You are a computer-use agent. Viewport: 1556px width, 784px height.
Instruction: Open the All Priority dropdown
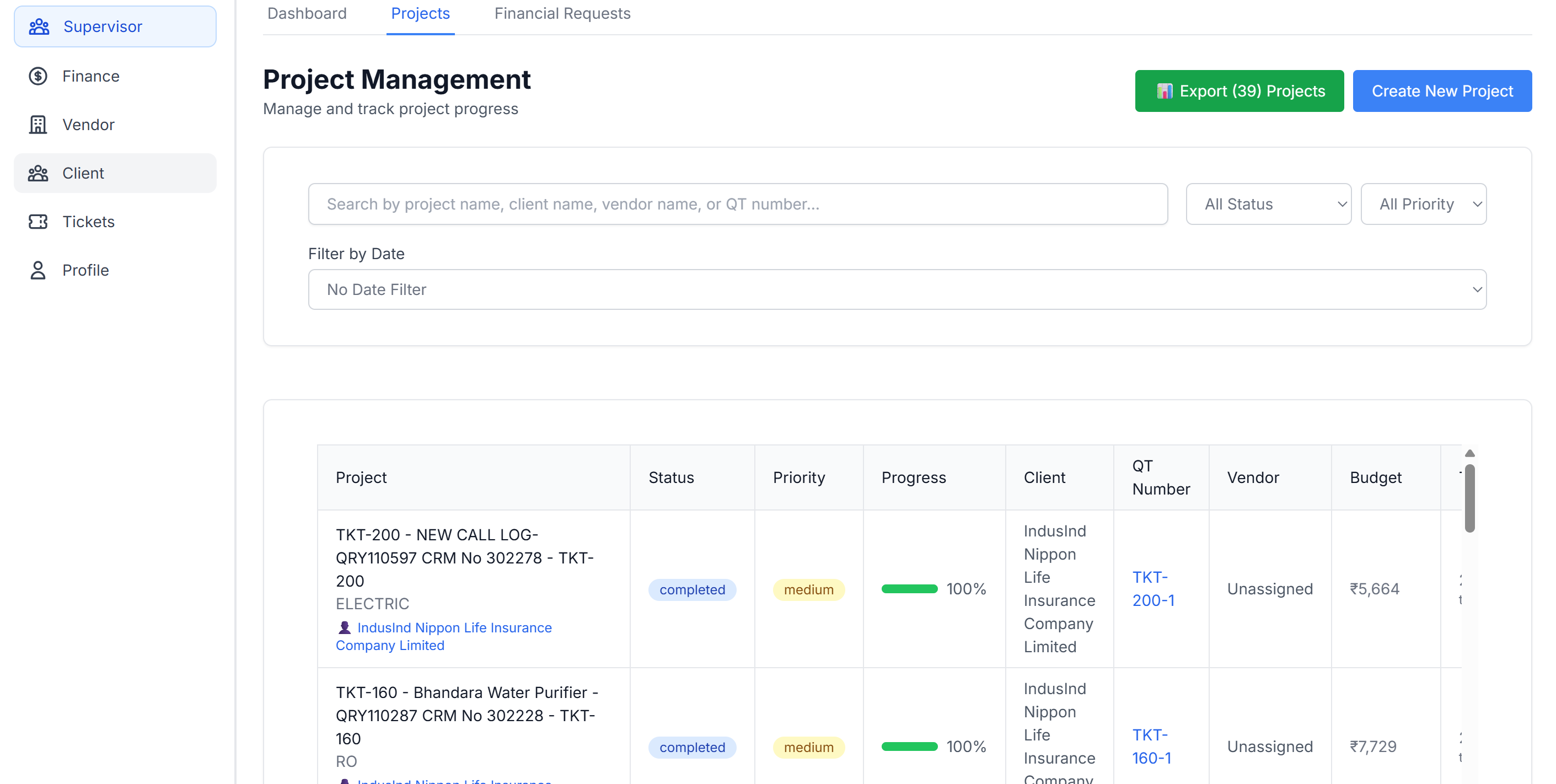(1423, 204)
